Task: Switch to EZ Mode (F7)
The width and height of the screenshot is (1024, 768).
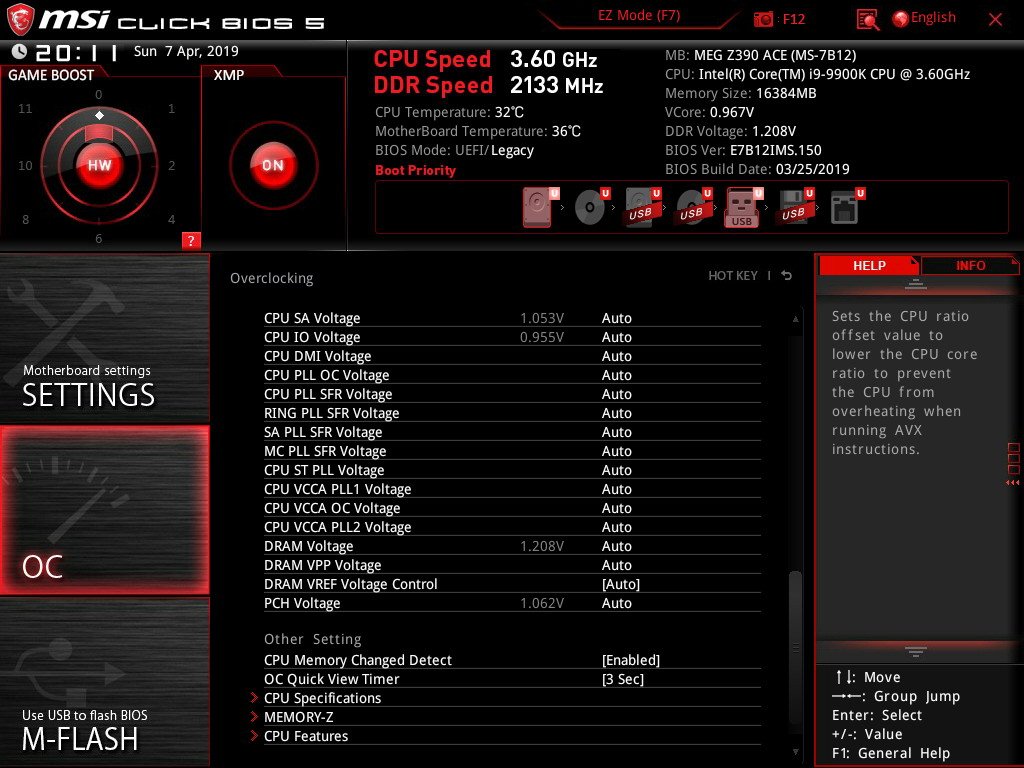Action: click(x=639, y=16)
